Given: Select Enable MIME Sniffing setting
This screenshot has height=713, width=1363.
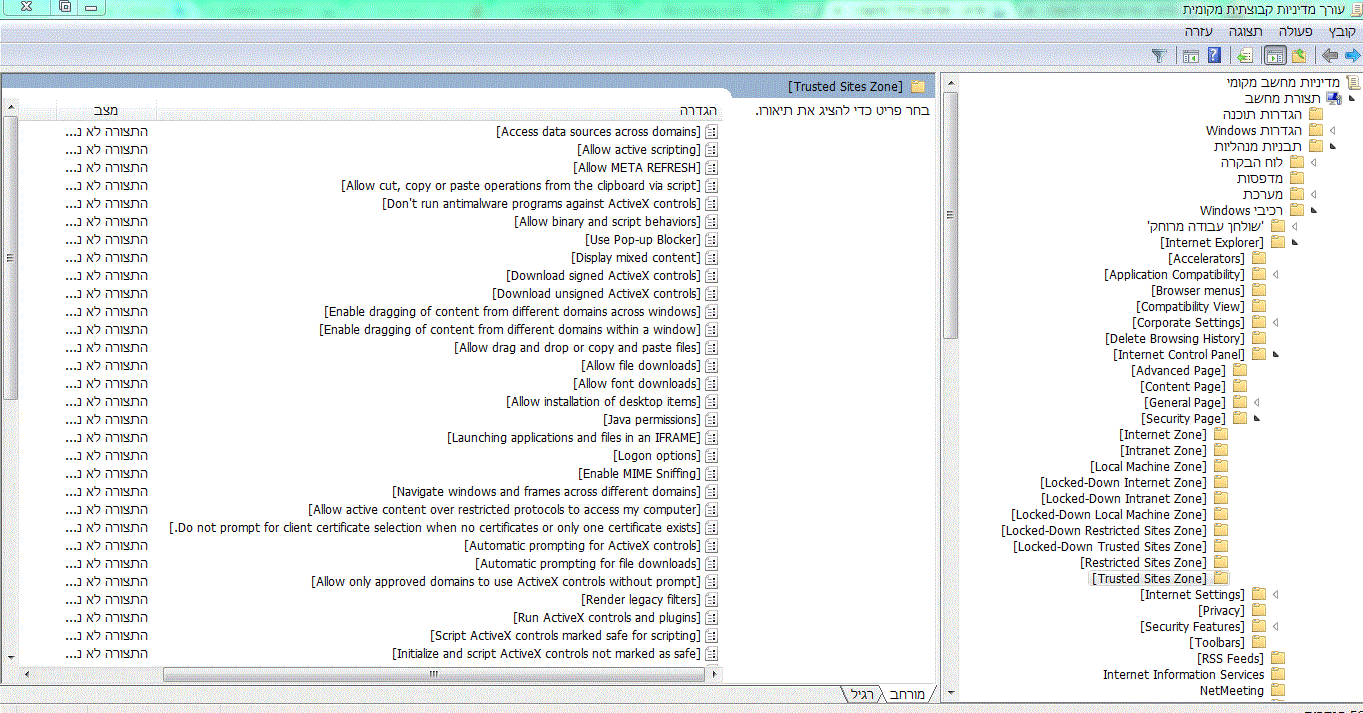Looking at the screenshot, I should [640, 474].
